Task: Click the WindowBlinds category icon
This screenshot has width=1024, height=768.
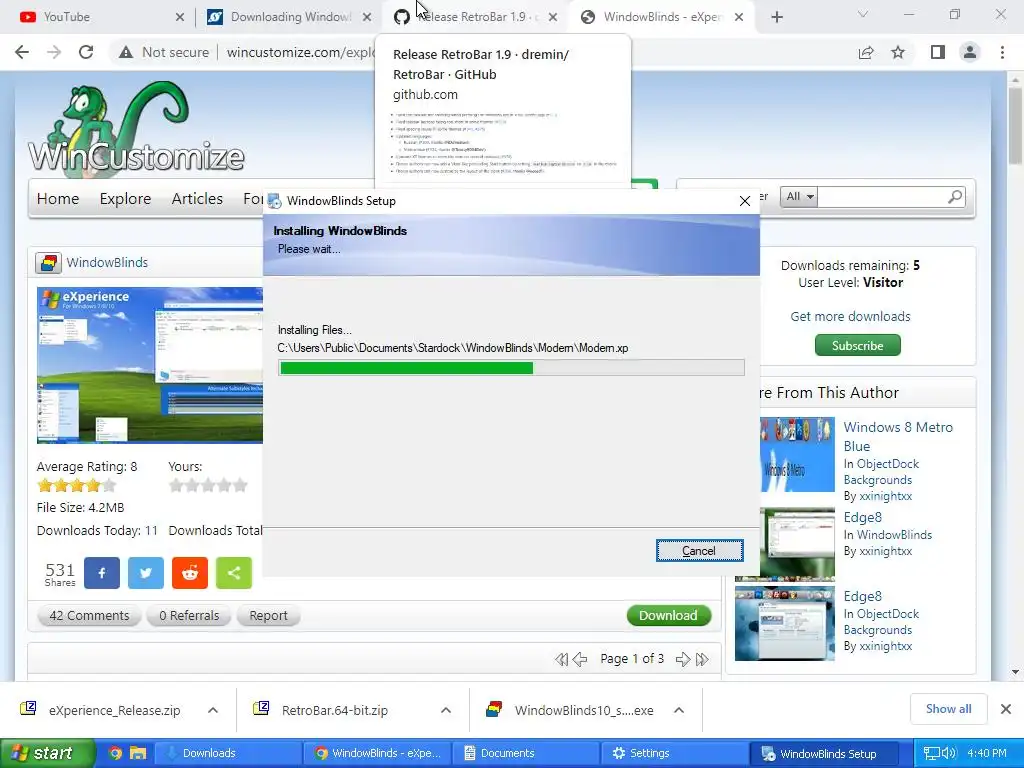Action: pyautogui.click(x=48, y=263)
